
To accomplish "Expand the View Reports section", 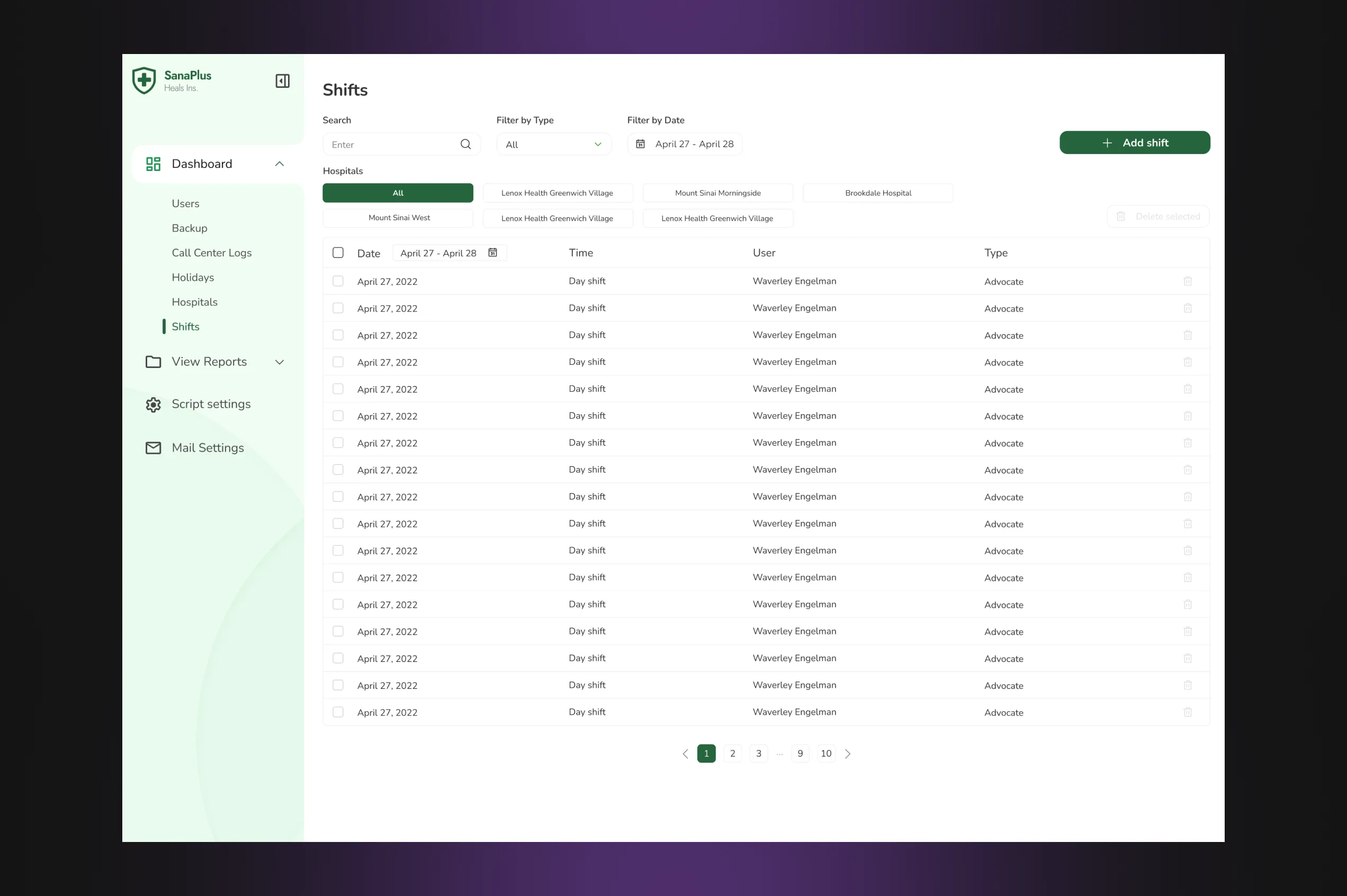I will 280,362.
